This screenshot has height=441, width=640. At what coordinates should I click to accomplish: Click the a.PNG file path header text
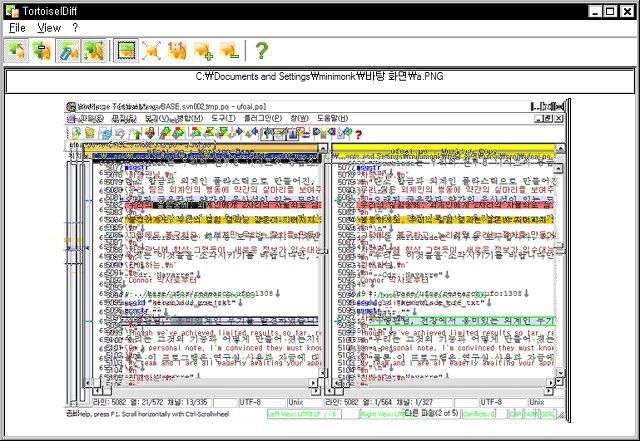pyautogui.click(x=320, y=76)
